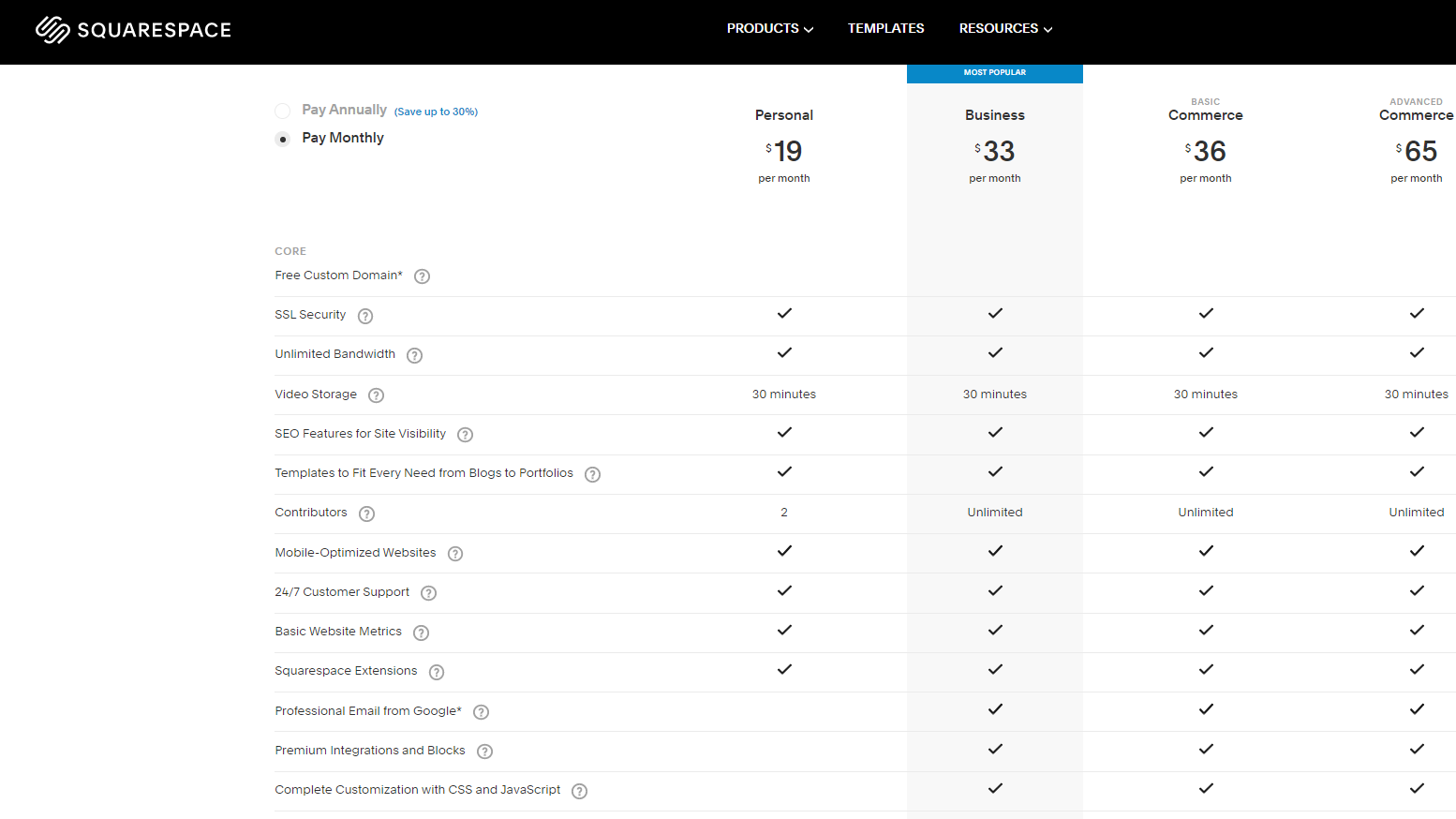Click the Contributors help icon
This screenshot has height=819, width=1456.
[367, 514]
